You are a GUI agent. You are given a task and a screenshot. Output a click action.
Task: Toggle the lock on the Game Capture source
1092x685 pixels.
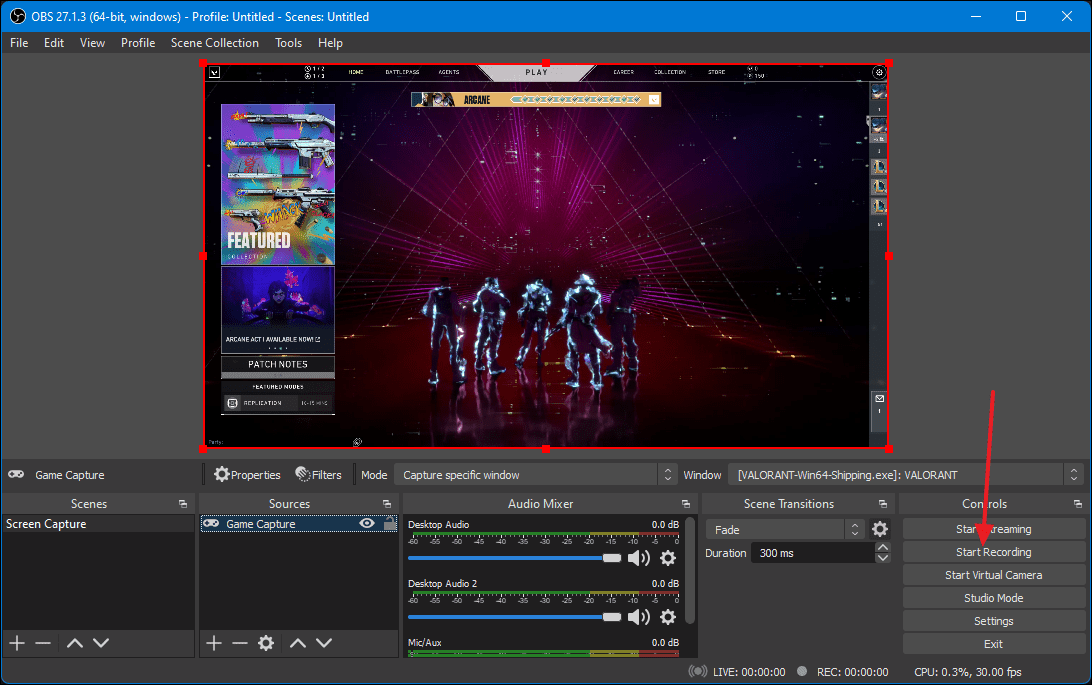point(389,524)
